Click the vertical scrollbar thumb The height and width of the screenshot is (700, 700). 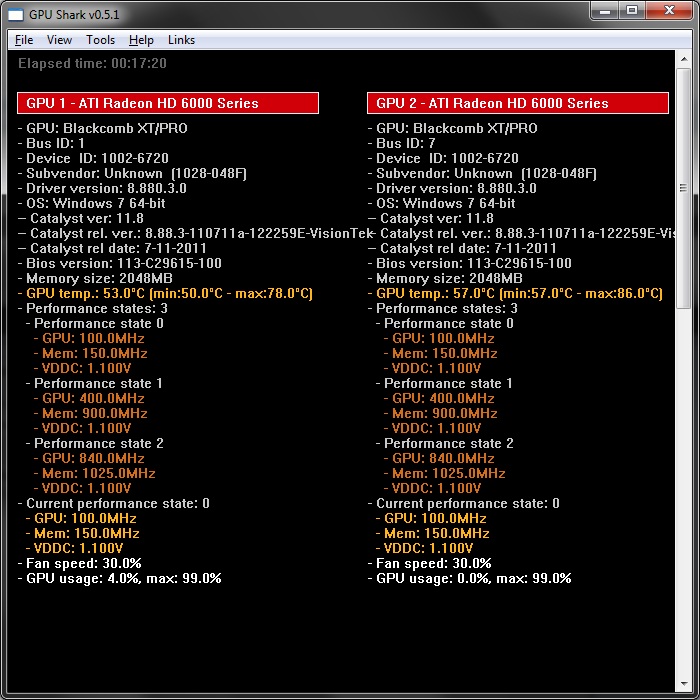coord(683,188)
